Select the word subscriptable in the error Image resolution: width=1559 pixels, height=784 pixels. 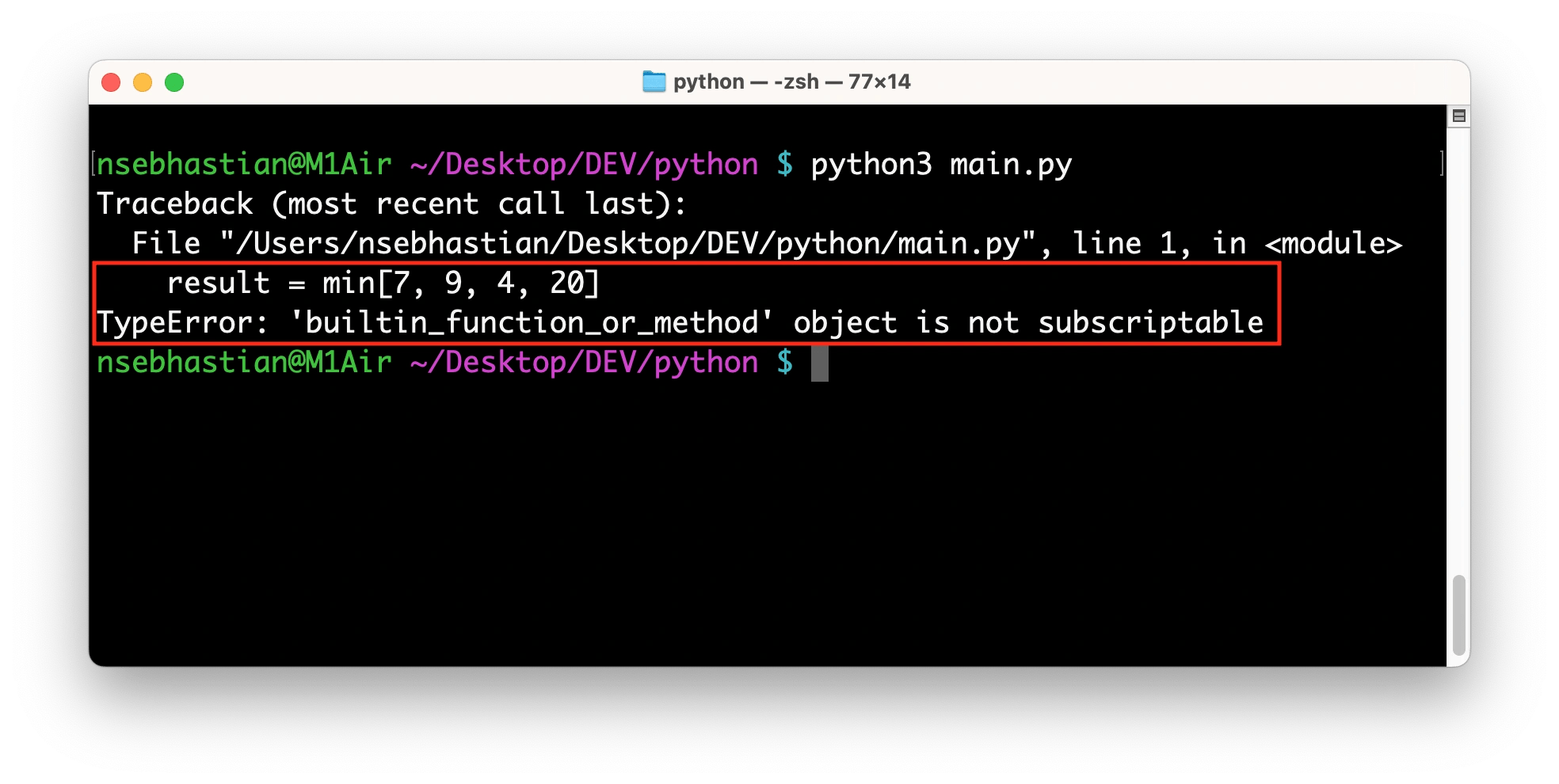point(1149,322)
